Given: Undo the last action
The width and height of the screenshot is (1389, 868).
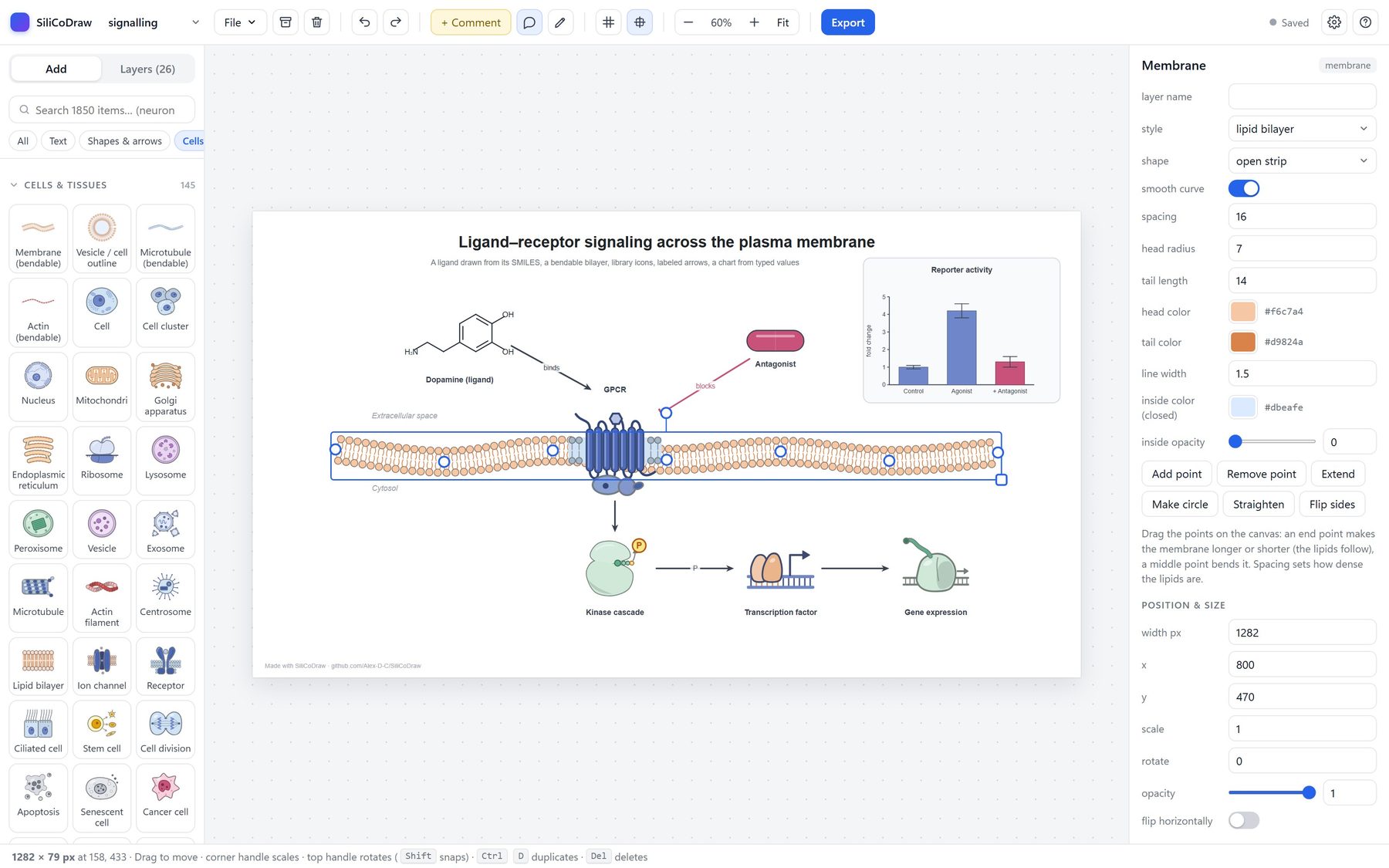Looking at the screenshot, I should [364, 22].
